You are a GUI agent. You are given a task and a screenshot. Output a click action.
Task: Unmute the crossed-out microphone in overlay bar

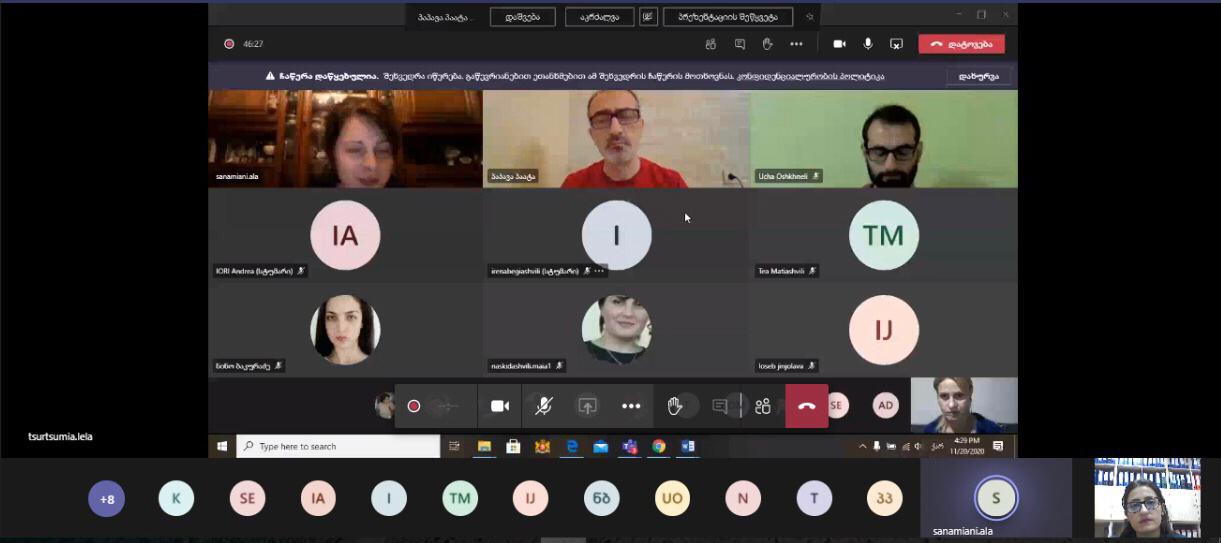[x=544, y=406]
